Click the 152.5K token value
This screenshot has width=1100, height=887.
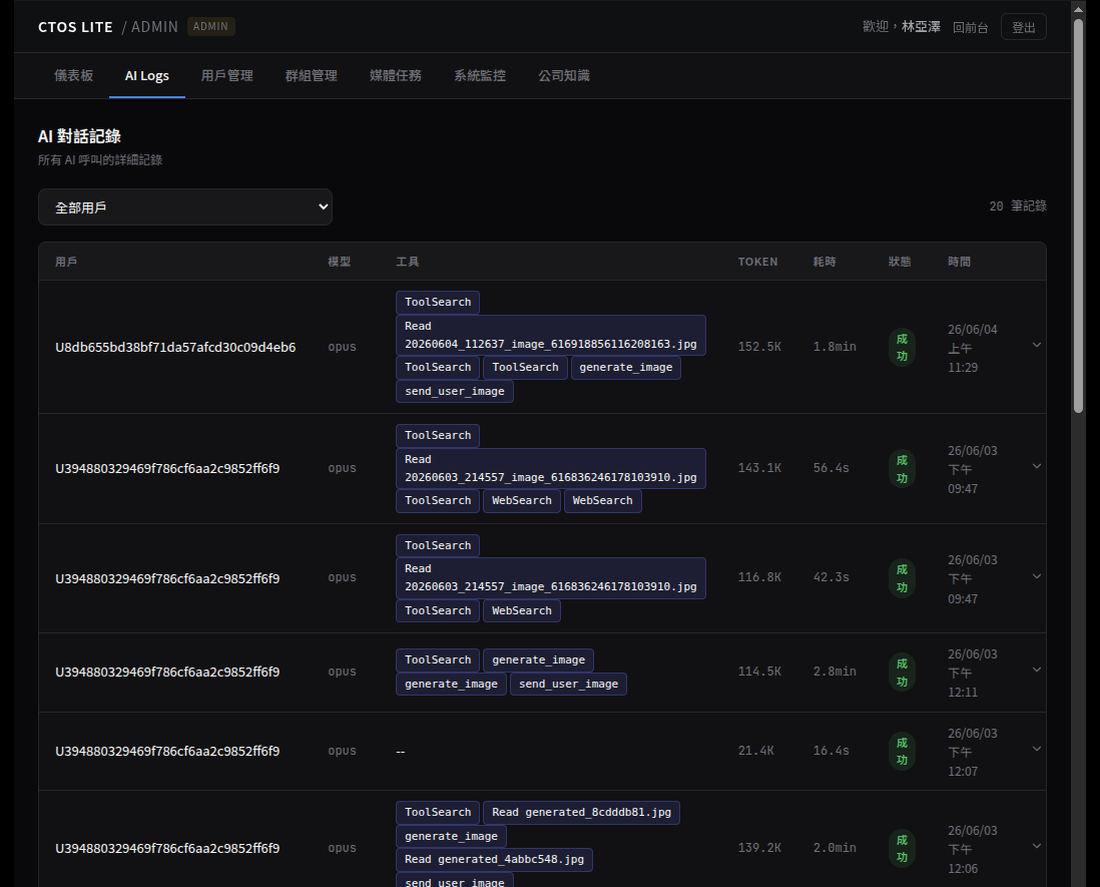(x=759, y=347)
